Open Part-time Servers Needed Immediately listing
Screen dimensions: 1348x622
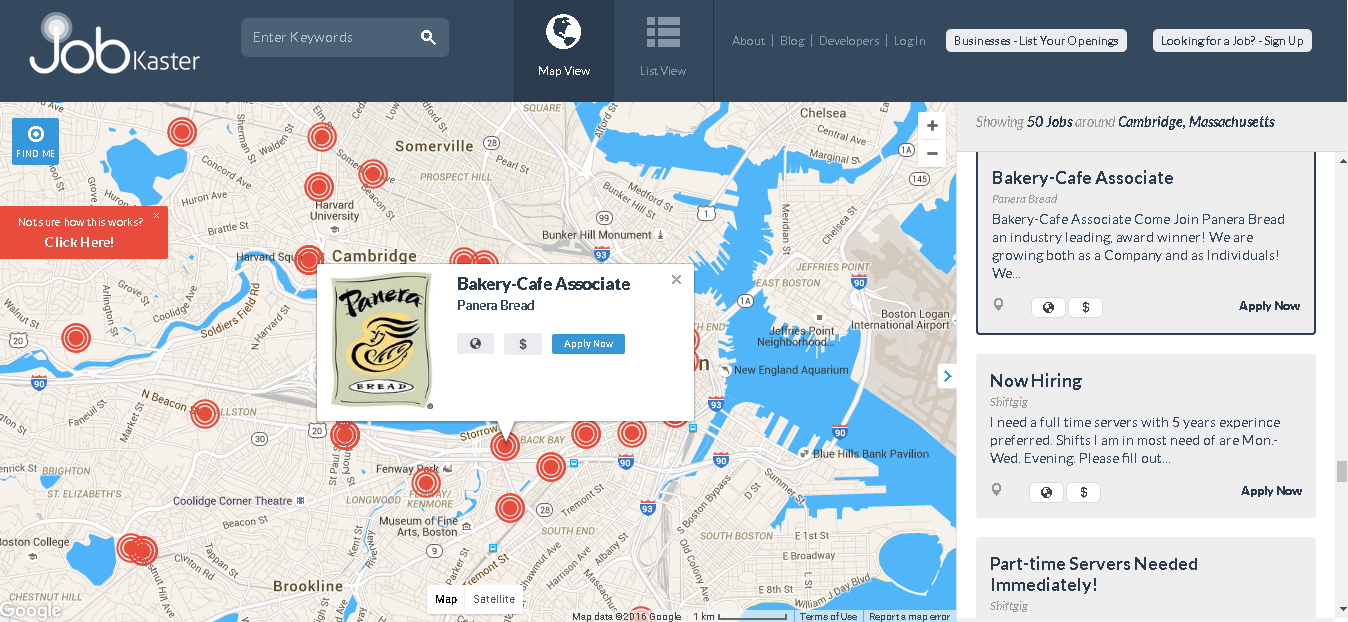1093,574
